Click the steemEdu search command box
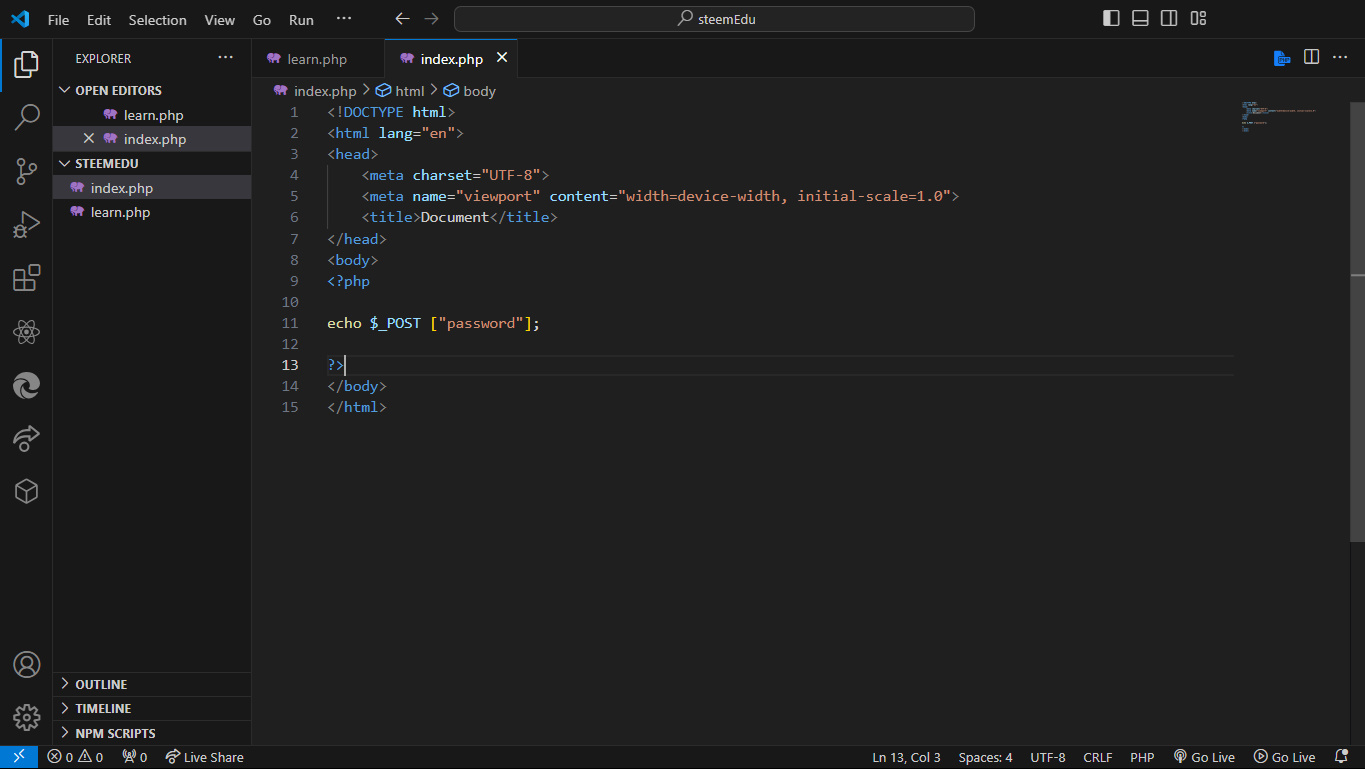 tap(714, 19)
